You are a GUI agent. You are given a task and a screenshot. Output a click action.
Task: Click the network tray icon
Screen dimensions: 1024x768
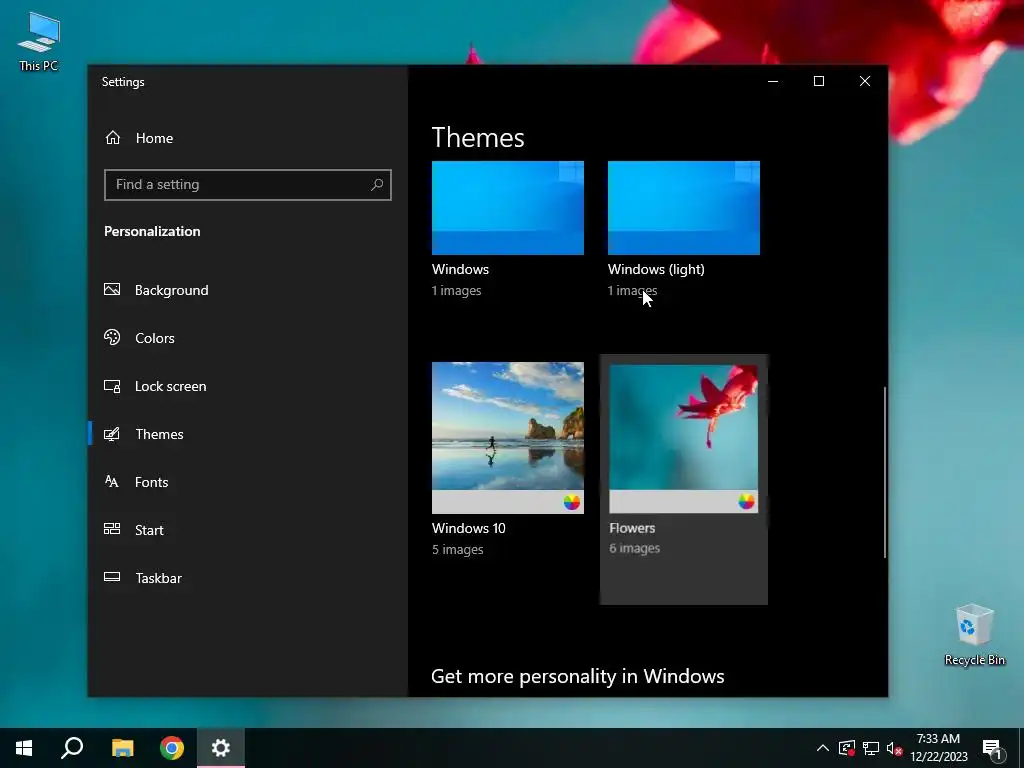[x=871, y=748]
